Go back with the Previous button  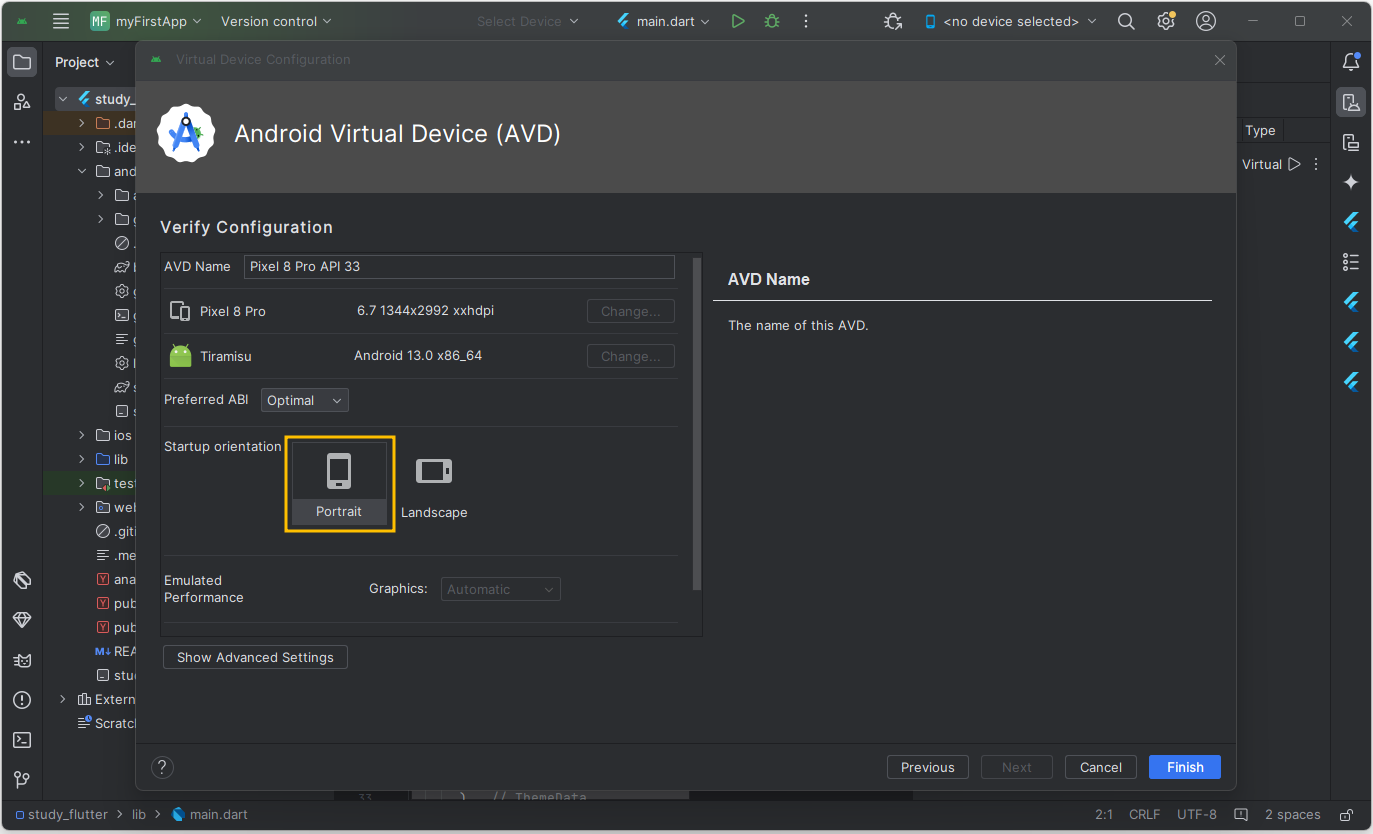pyautogui.click(x=928, y=767)
